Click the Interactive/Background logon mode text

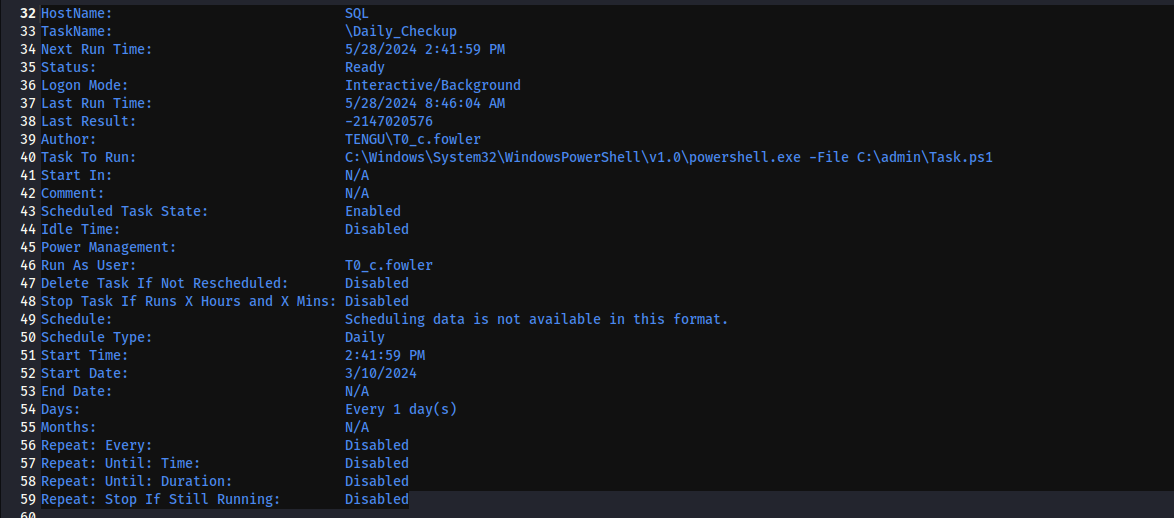[432, 85]
